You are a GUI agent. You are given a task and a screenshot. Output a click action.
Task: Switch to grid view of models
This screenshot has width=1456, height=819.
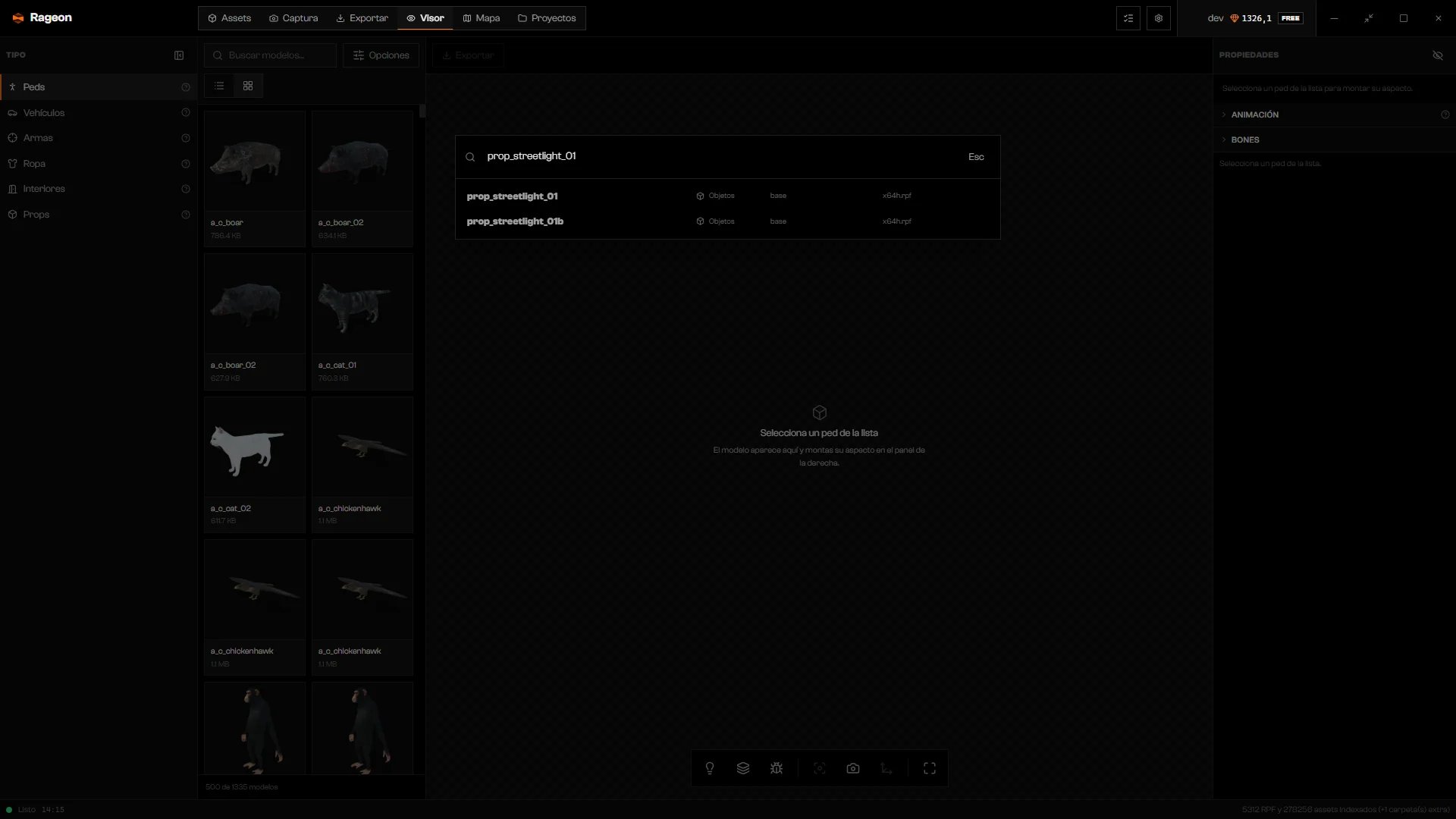pyautogui.click(x=248, y=86)
